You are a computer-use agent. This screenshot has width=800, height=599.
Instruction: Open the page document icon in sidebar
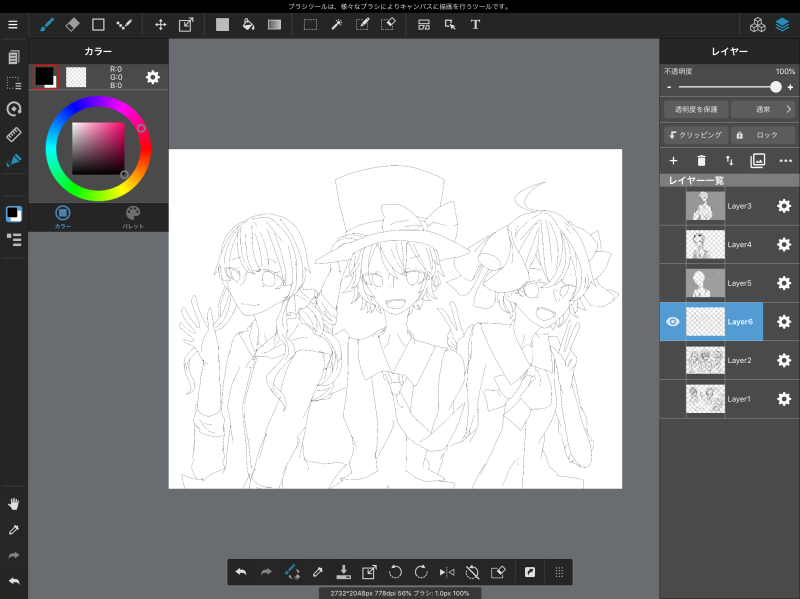tap(14, 57)
